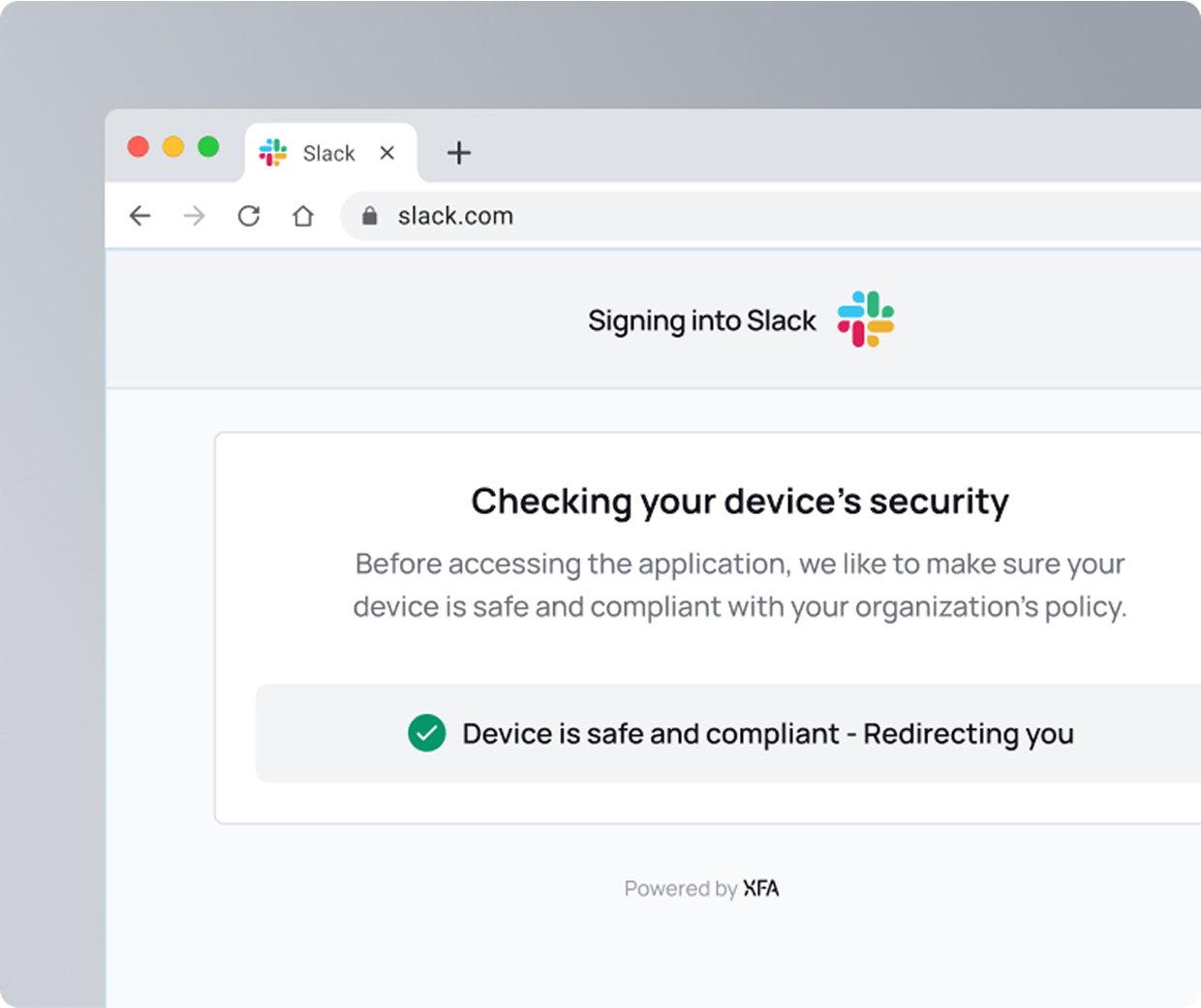Click the 'Before accessing the application' paragraph

[x=740, y=585]
